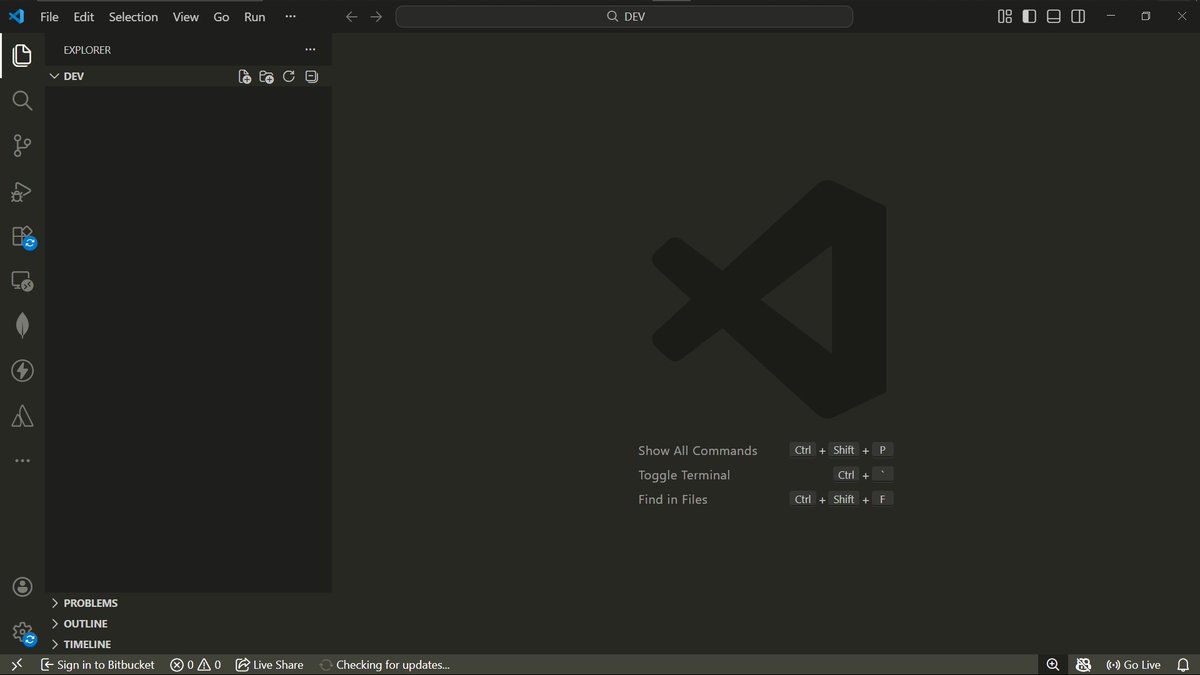The image size is (1200, 675).
Task: Click the Find in Files text
Action: click(673, 499)
